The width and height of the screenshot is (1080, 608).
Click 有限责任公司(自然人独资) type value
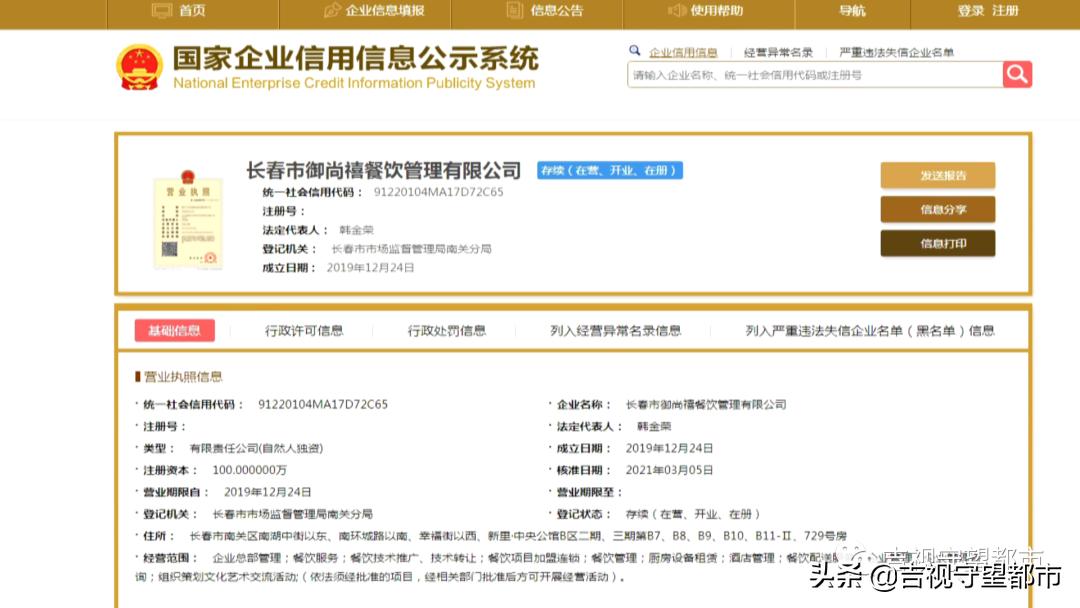(x=256, y=448)
